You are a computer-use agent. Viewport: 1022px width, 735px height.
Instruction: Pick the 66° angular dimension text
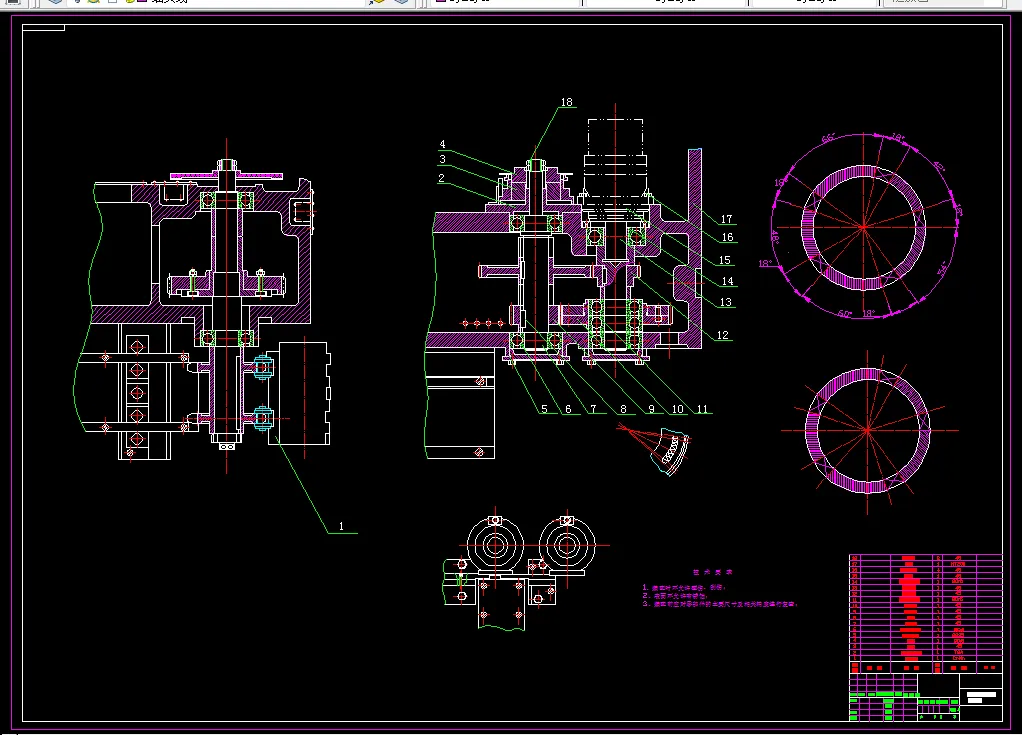tap(828, 139)
